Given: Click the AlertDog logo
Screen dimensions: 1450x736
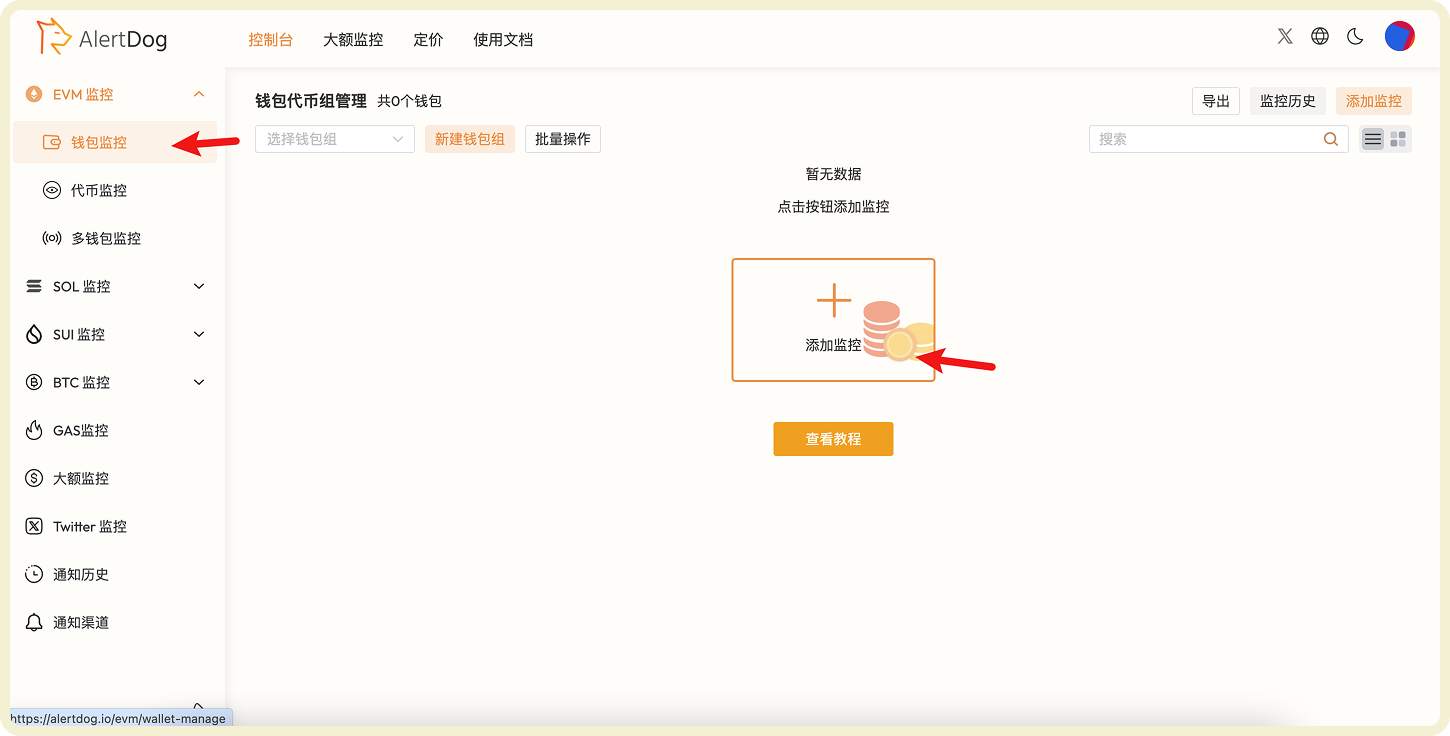Looking at the screenshot, I should point(100,38).
